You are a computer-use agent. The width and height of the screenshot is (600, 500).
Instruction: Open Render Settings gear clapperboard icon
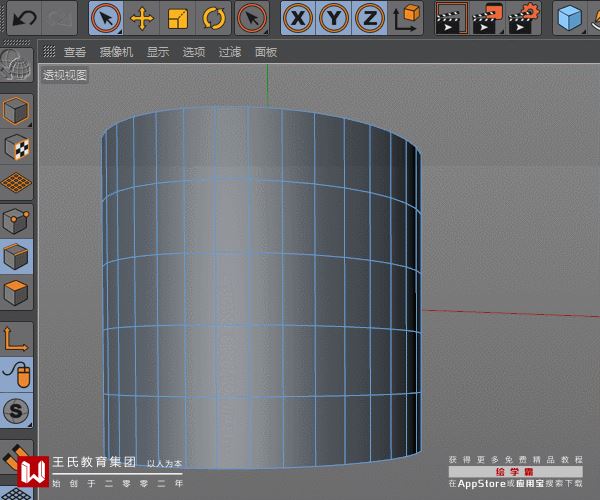523,18
